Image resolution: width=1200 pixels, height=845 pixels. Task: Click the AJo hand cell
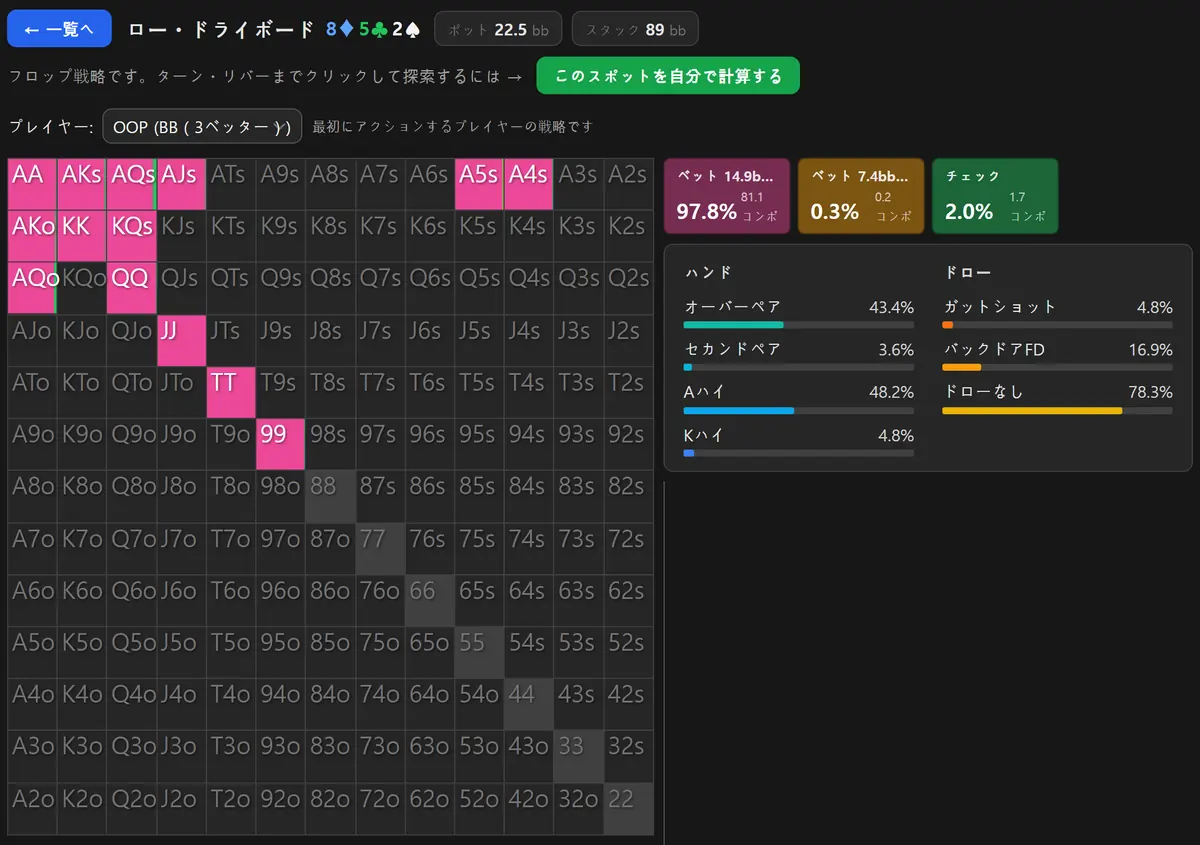click(x=32, y=340)
